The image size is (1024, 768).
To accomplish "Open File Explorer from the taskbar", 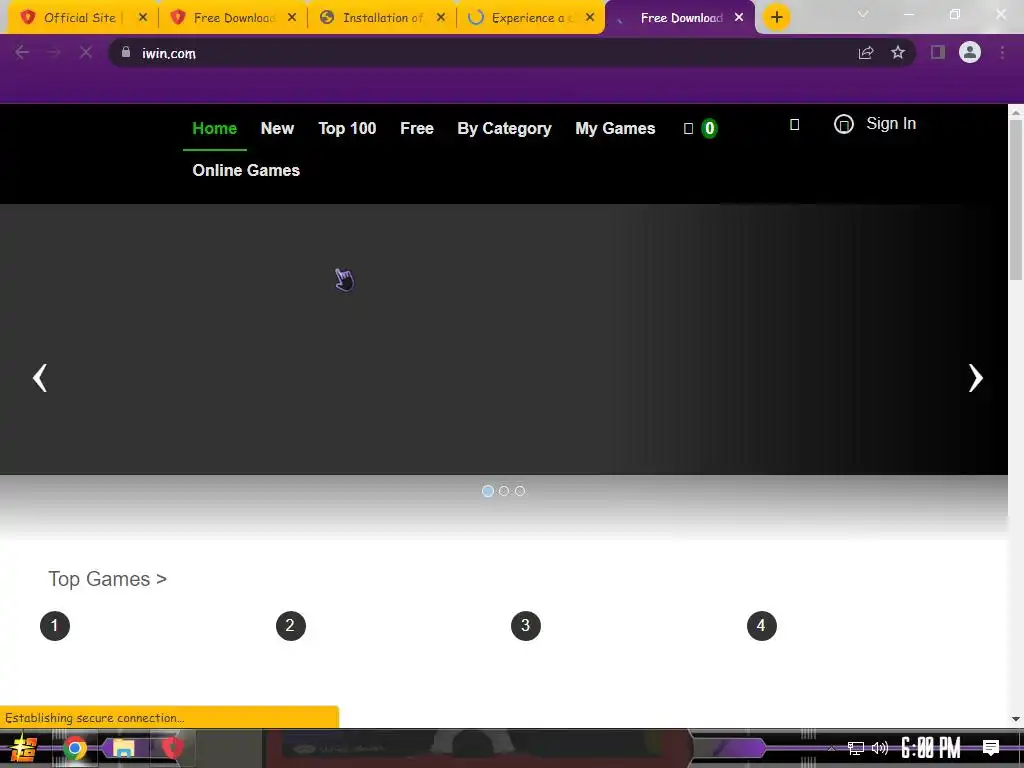I will (123, 748).
